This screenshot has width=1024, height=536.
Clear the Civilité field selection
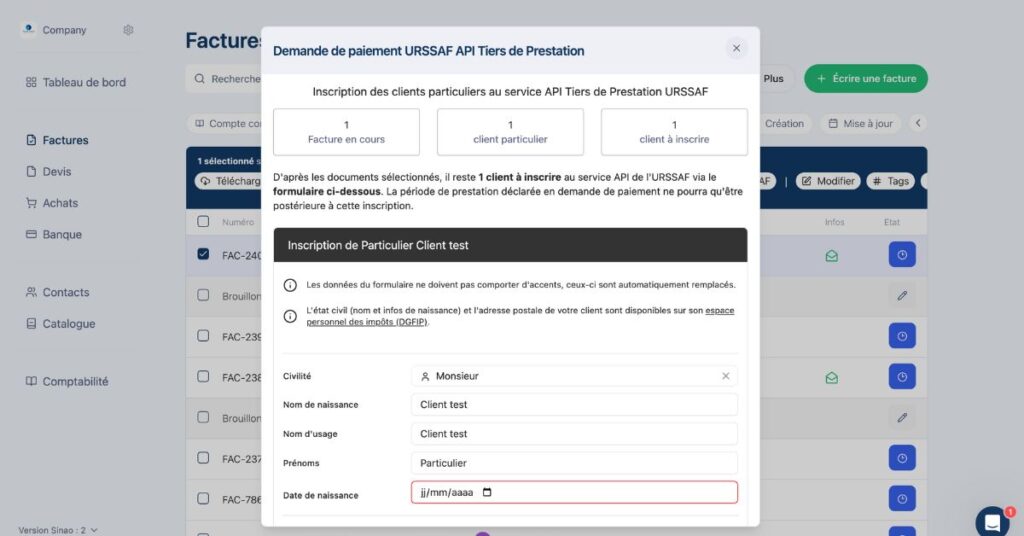pyautogui.click(x=726, y=376)
